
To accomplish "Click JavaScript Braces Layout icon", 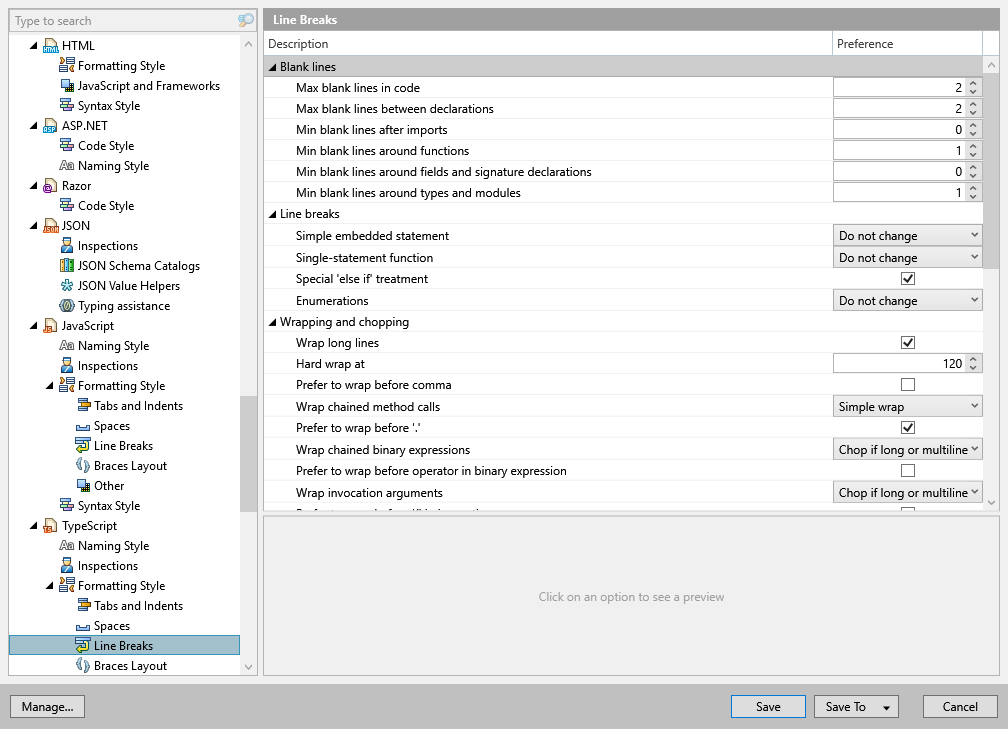I will [x=83, y=466].
